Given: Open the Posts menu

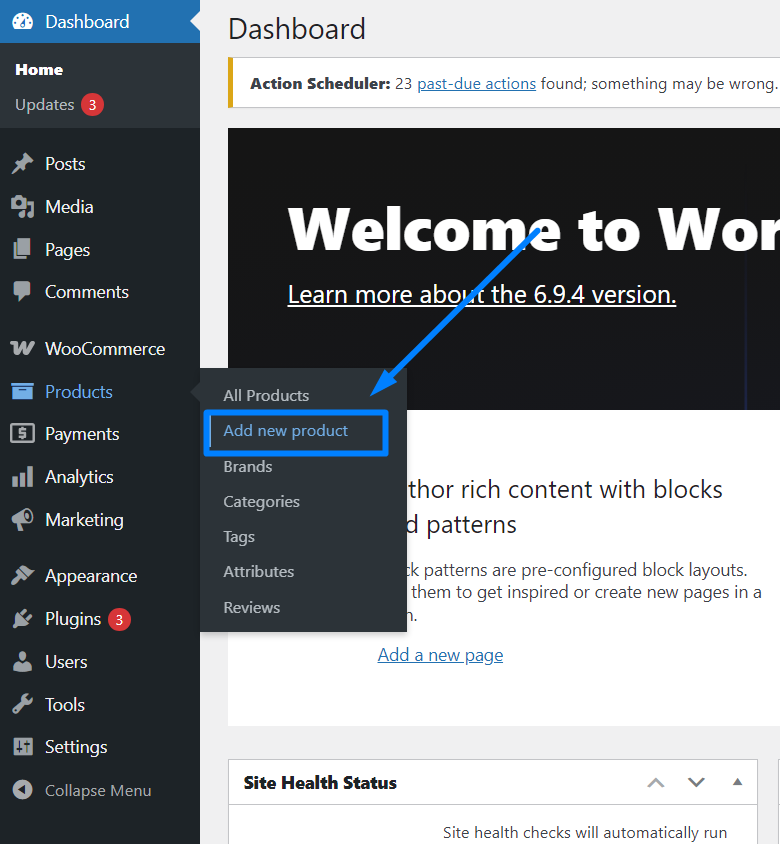Looking at the screenshot, I should [65, 164].
